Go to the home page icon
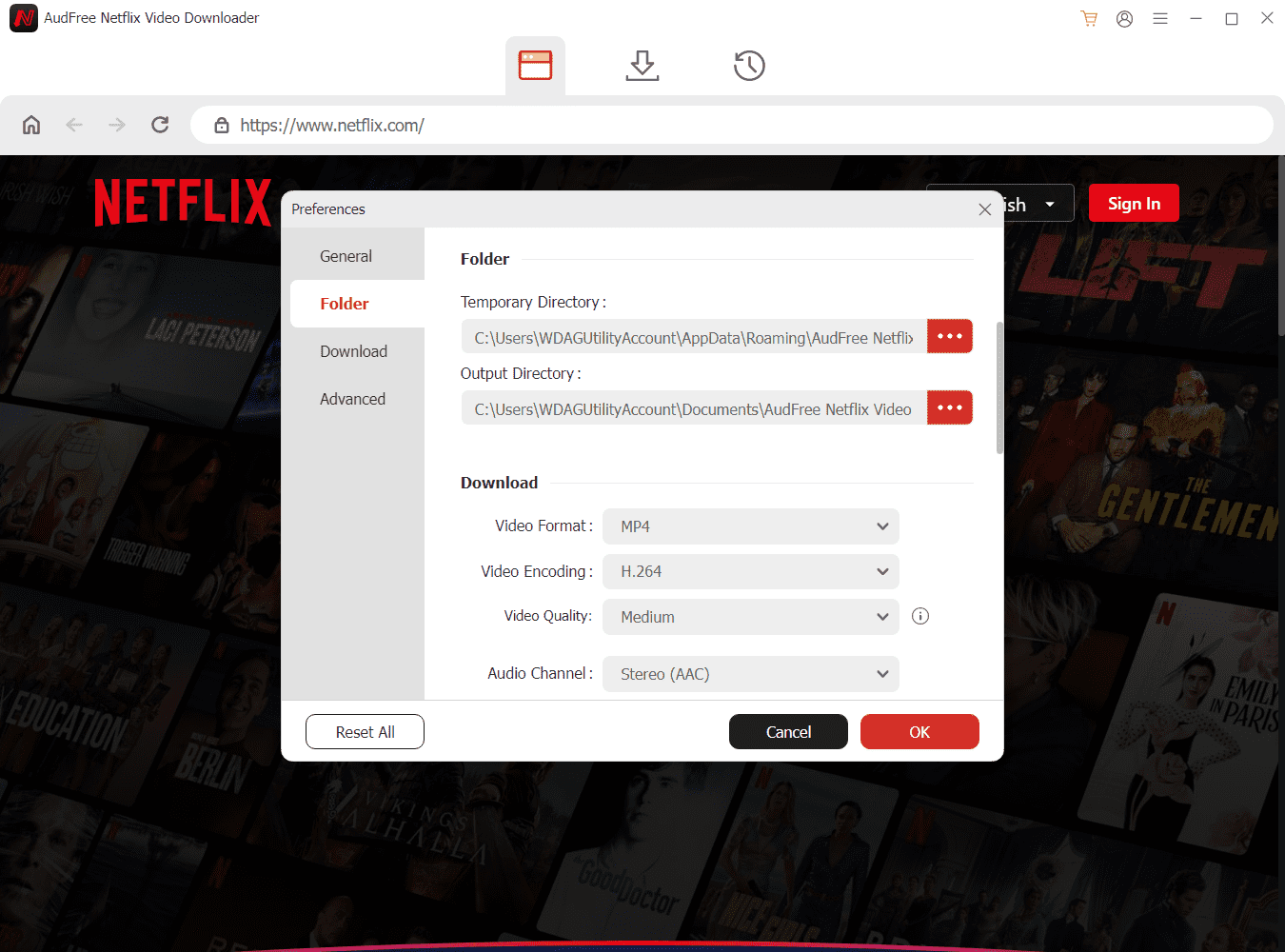1285x952 pixels. click(x=31, y=125)
